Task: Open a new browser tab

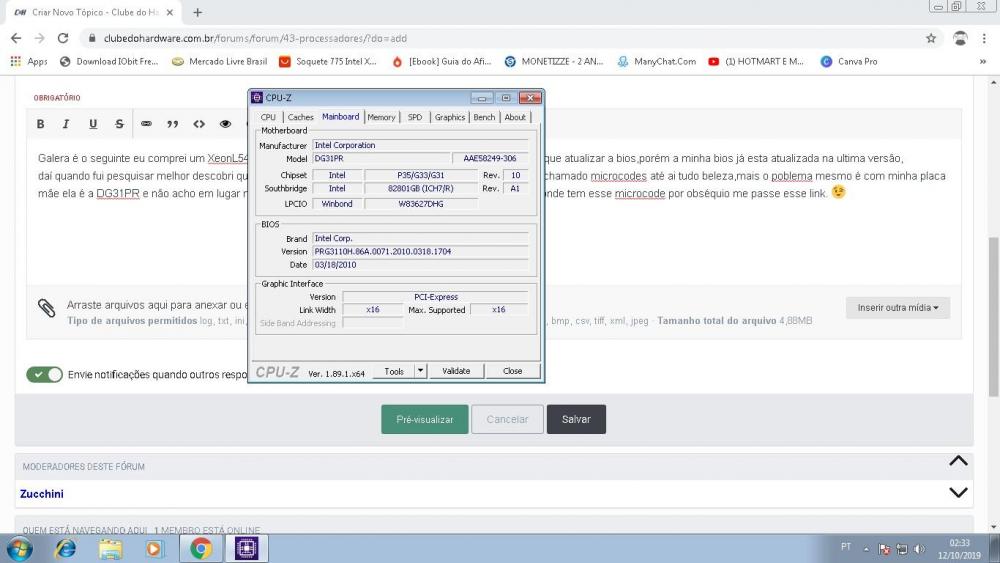Action: (198, 12)
